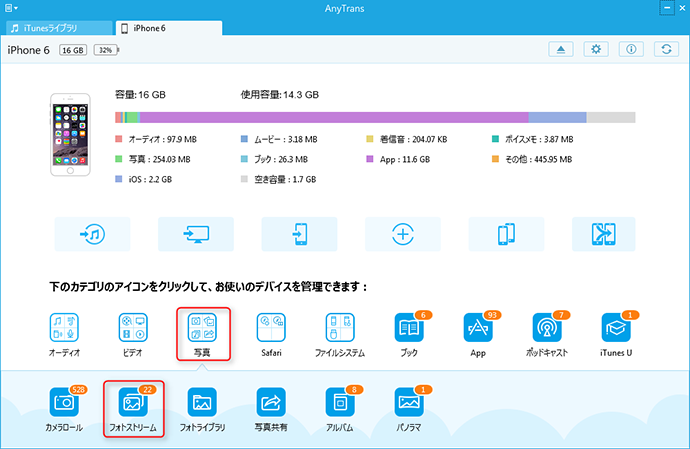
Task: Open the iTunes U category icon
Action: click(x=616, y=328)
